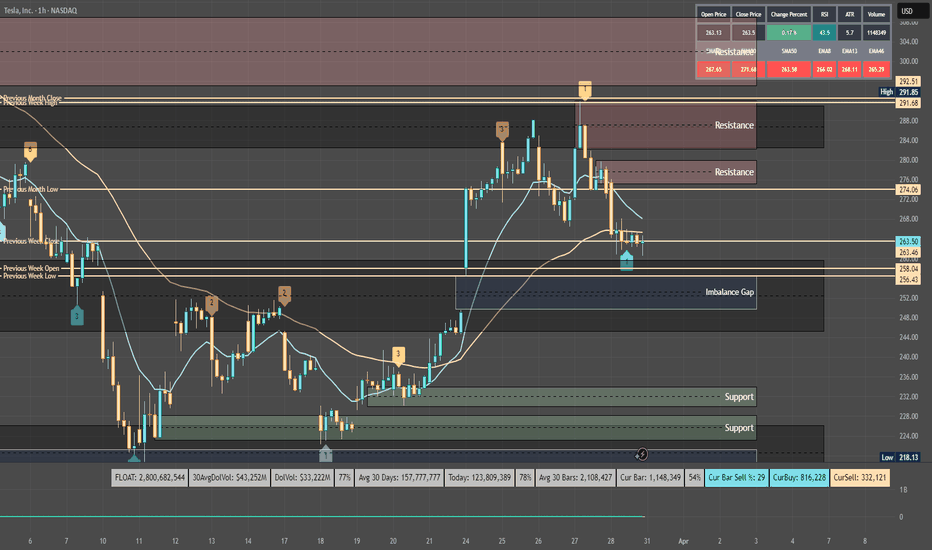The image size is (932, 550).
Task: Click the 30AvgDolVol: $43,252M stat
Action: tap(229, 477)
